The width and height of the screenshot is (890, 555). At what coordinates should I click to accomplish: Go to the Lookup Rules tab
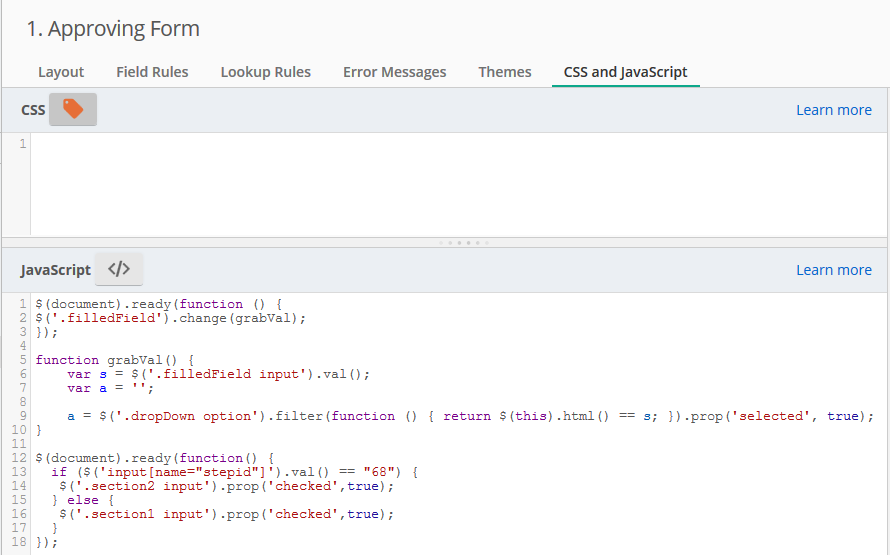pos(265,72)
